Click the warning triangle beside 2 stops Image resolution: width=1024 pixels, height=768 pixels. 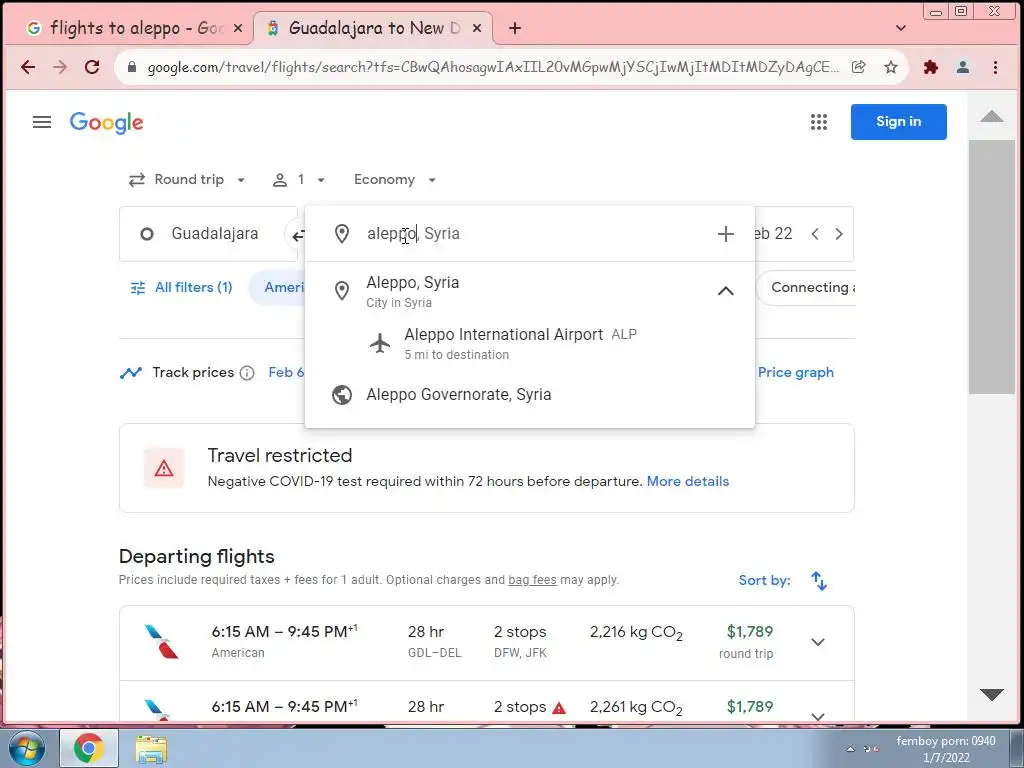pos(559,707)
